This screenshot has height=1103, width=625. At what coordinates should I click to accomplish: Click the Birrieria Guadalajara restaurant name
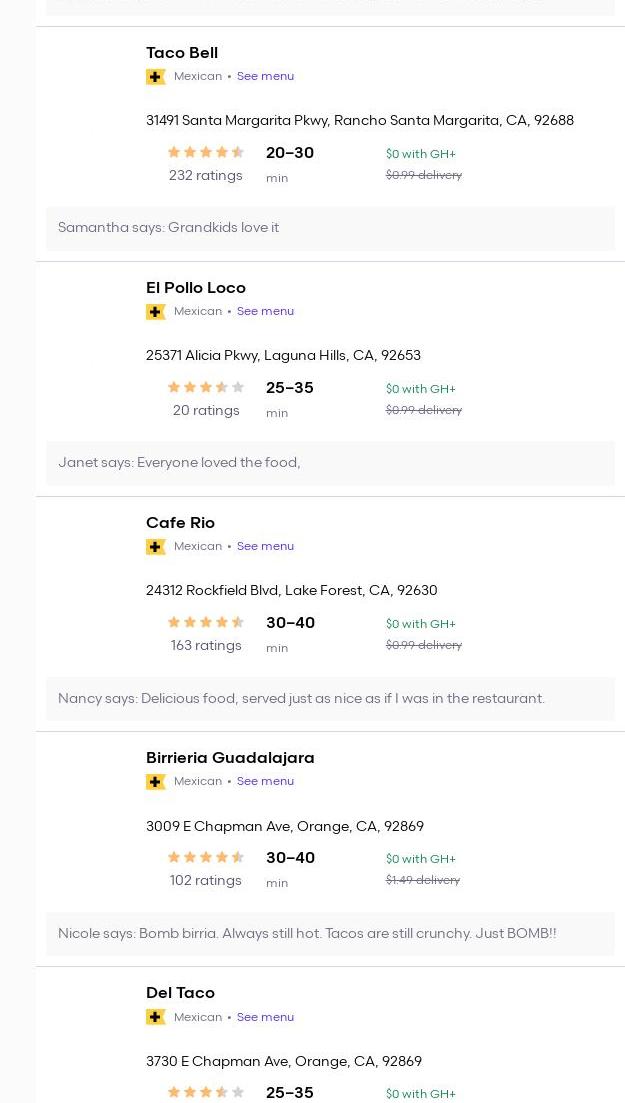pyautogui.click(x=230, y=758)
